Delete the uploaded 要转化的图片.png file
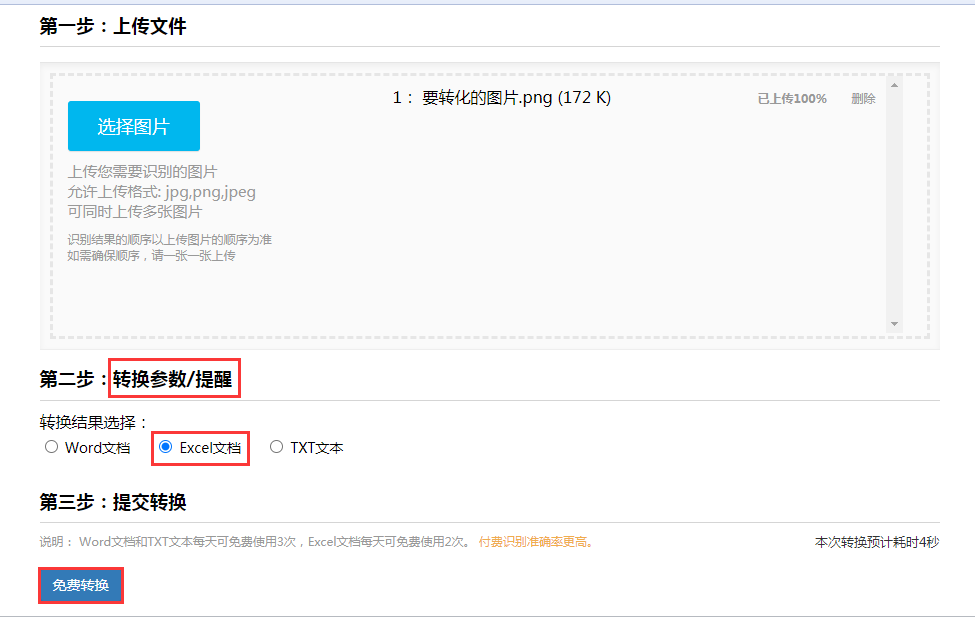The height and width of the screenshot is (617, 975). tap(863, 98)
